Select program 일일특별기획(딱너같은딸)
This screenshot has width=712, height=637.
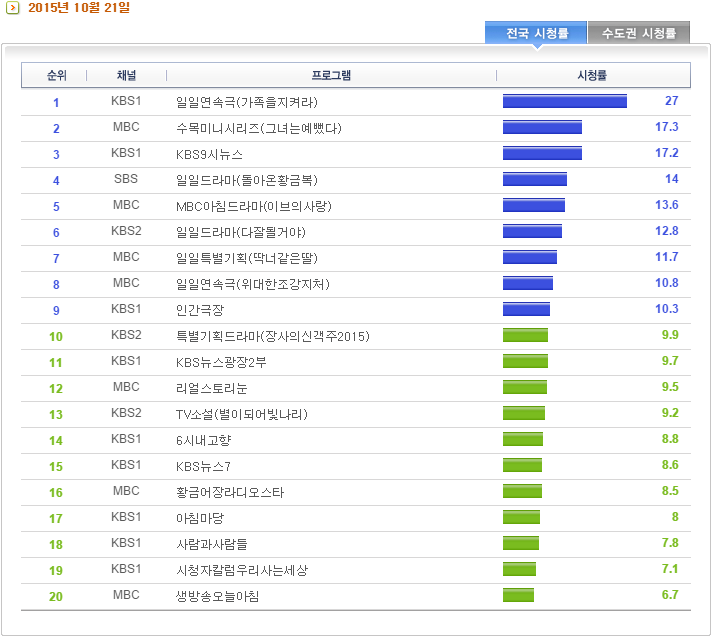pyautogui.click(x=247, y=258)
